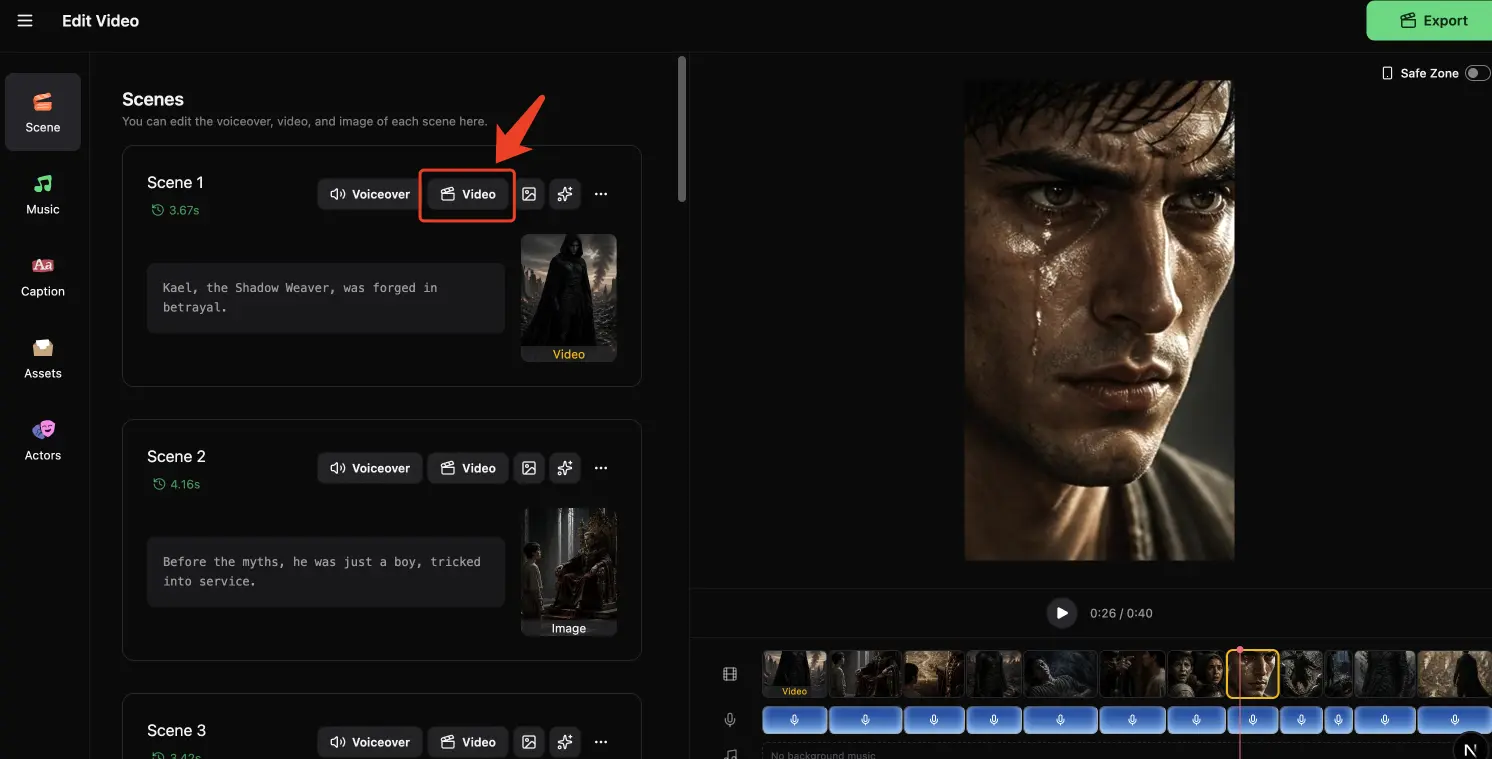This screenshot has width=1492, height=759.
Task: Click the video preview of crying man
Action: click(x=1099, y=320)
